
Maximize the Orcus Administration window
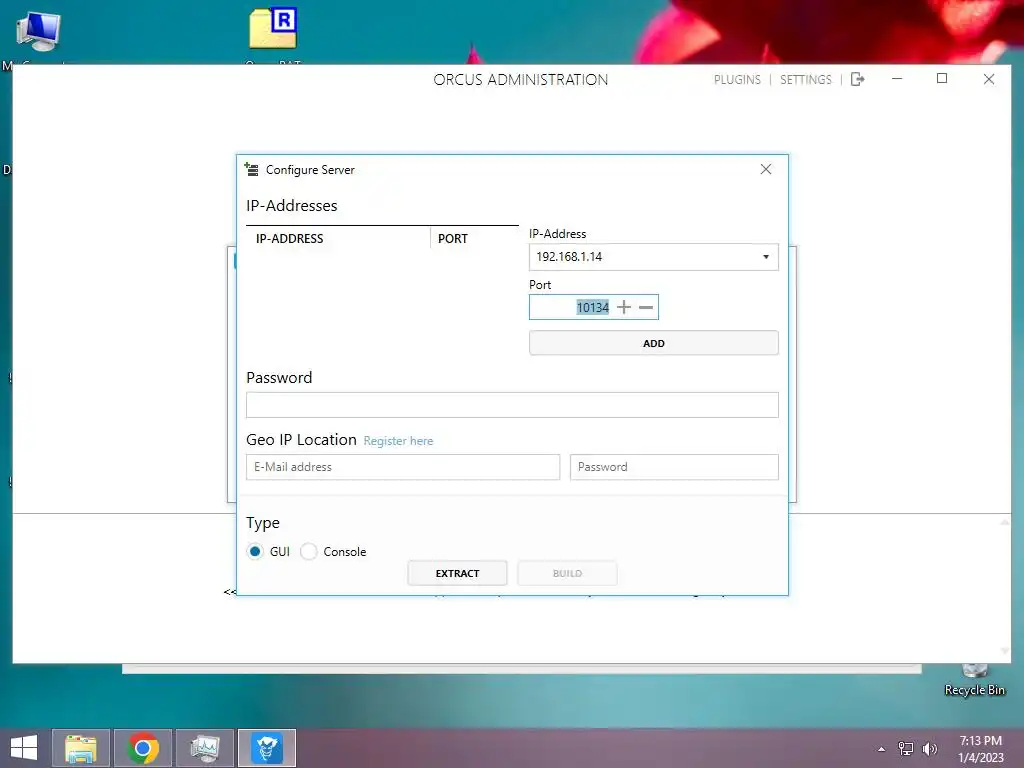pyautogui.click(x=942, y=78)
